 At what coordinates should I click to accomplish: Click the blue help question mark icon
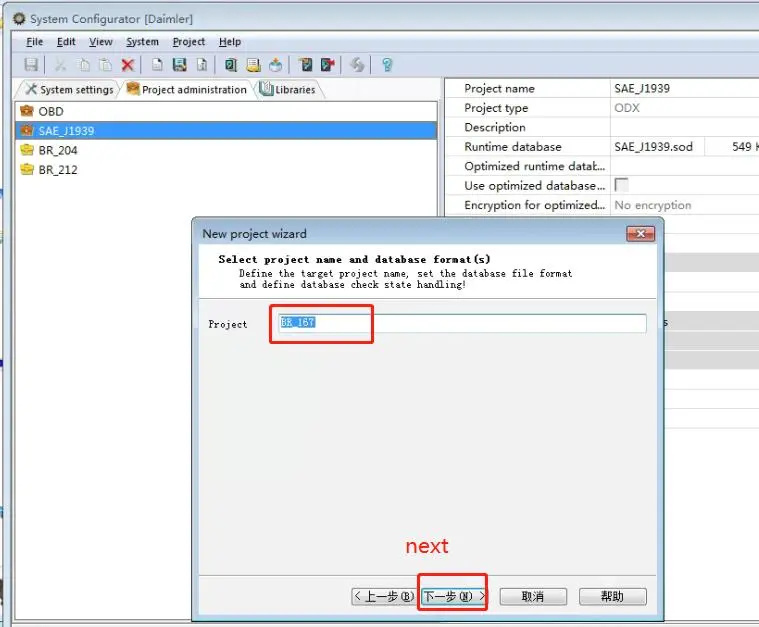point(387,65)
